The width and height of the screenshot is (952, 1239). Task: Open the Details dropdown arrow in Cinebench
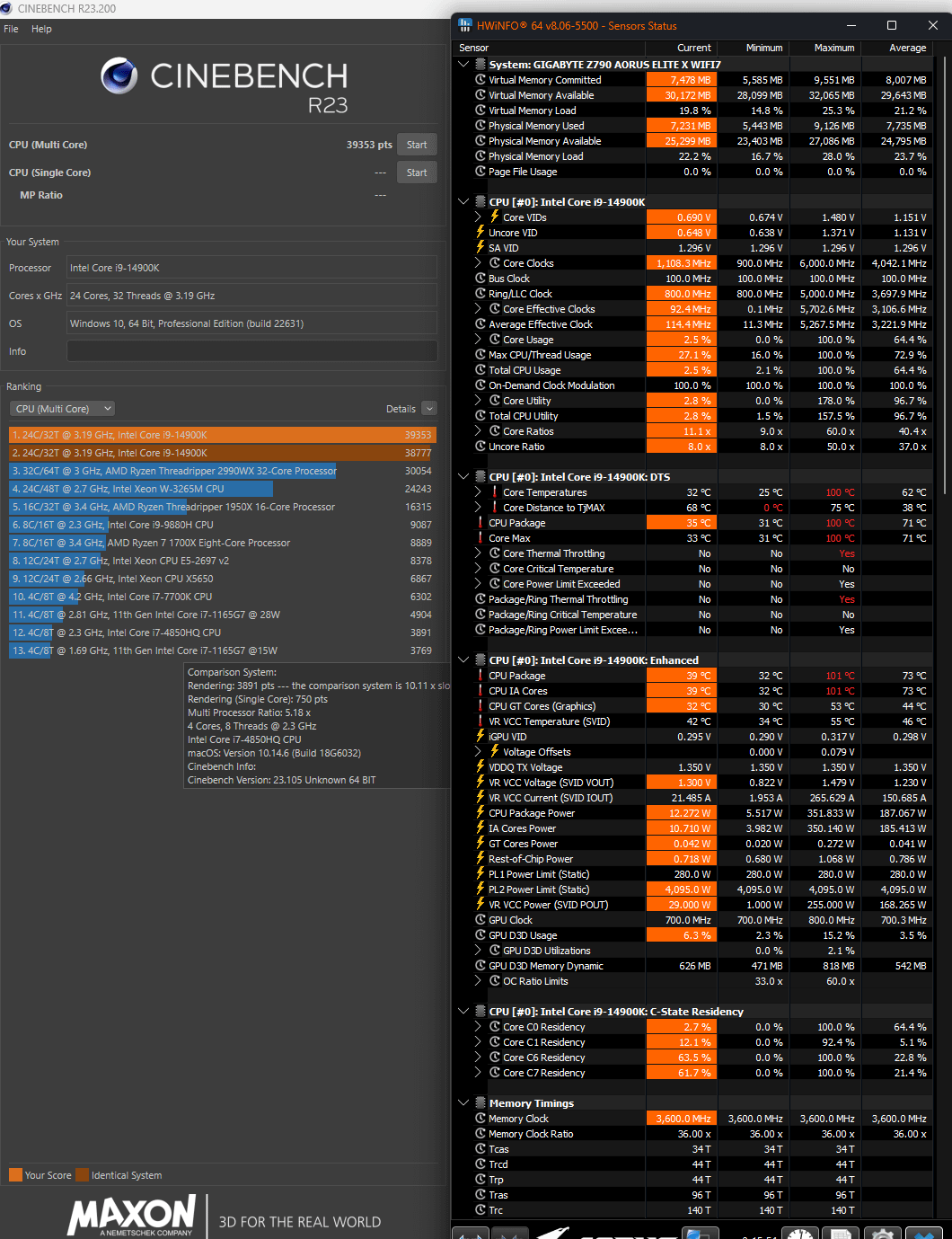(429, 409)
